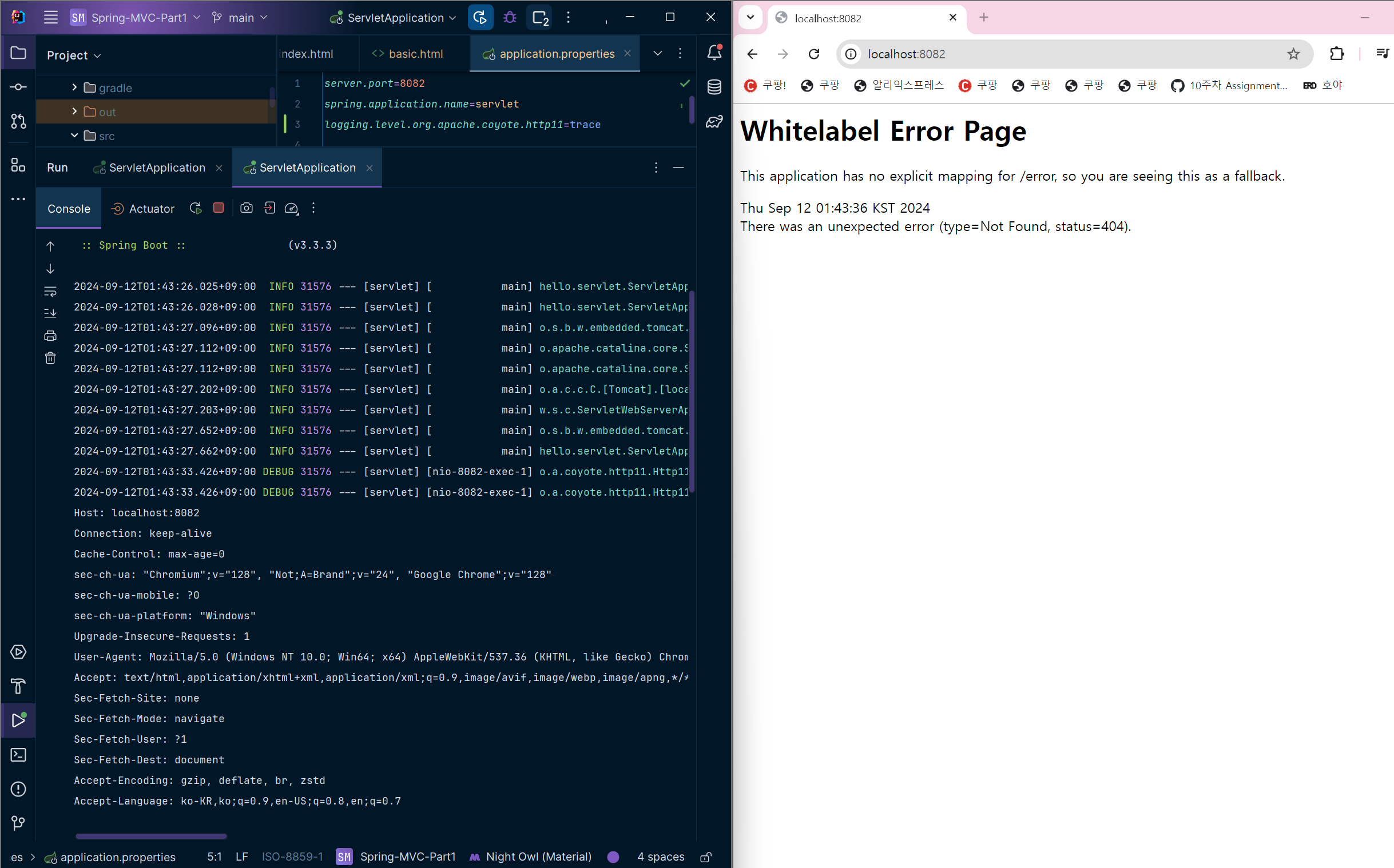1394x868 pixels.
Task: Open the 10주차 Assignment bookmark
Action: coord(1229,85)
